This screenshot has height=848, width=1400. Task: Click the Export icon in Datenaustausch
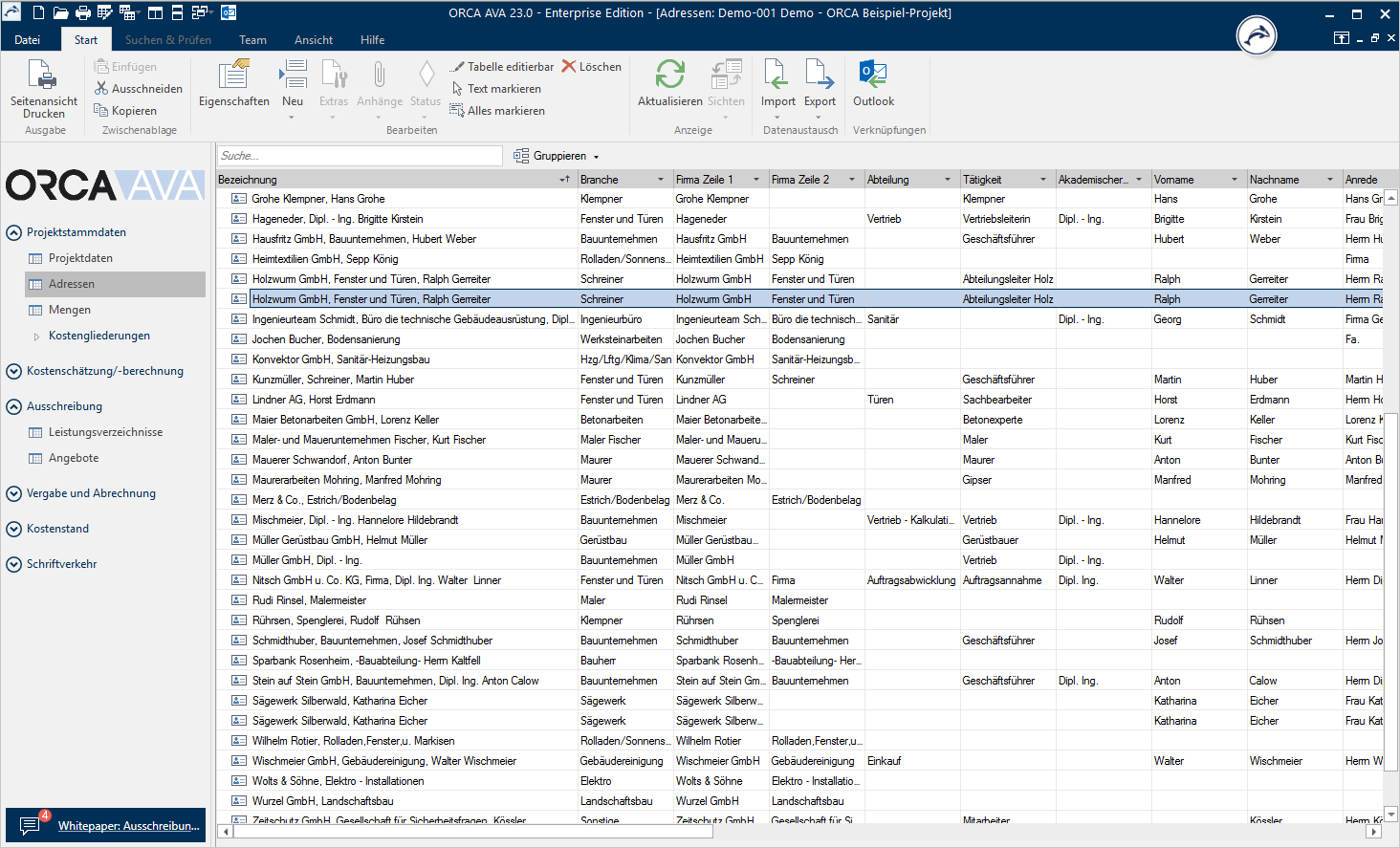[820, 76]
